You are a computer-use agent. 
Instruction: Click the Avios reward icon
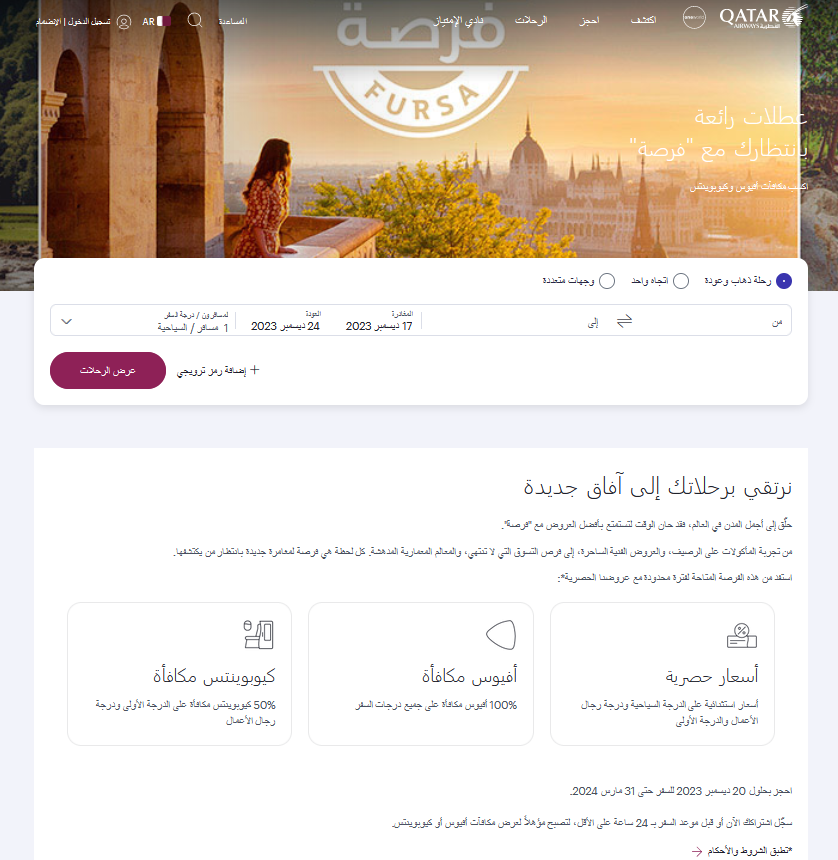click(501, 635)
